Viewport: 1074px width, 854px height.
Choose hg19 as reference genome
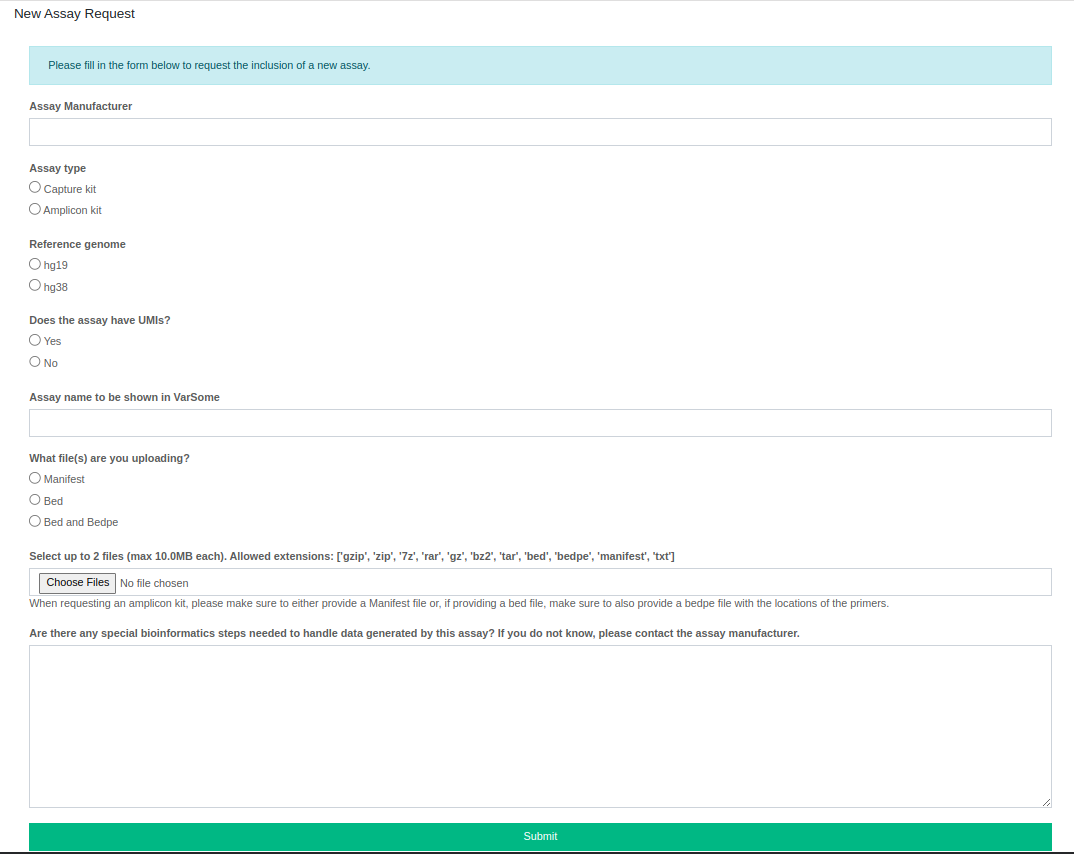coord(35,264)
